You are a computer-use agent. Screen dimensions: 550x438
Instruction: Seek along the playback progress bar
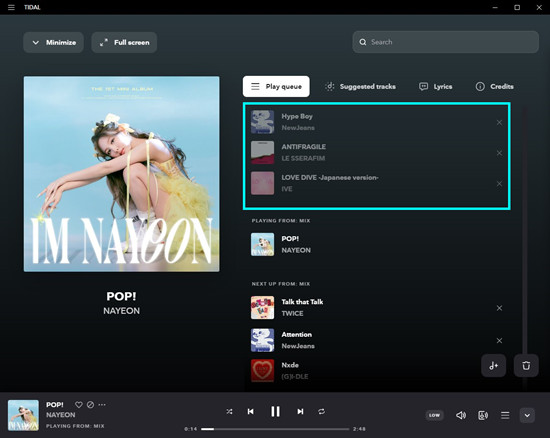coord(275,429)
